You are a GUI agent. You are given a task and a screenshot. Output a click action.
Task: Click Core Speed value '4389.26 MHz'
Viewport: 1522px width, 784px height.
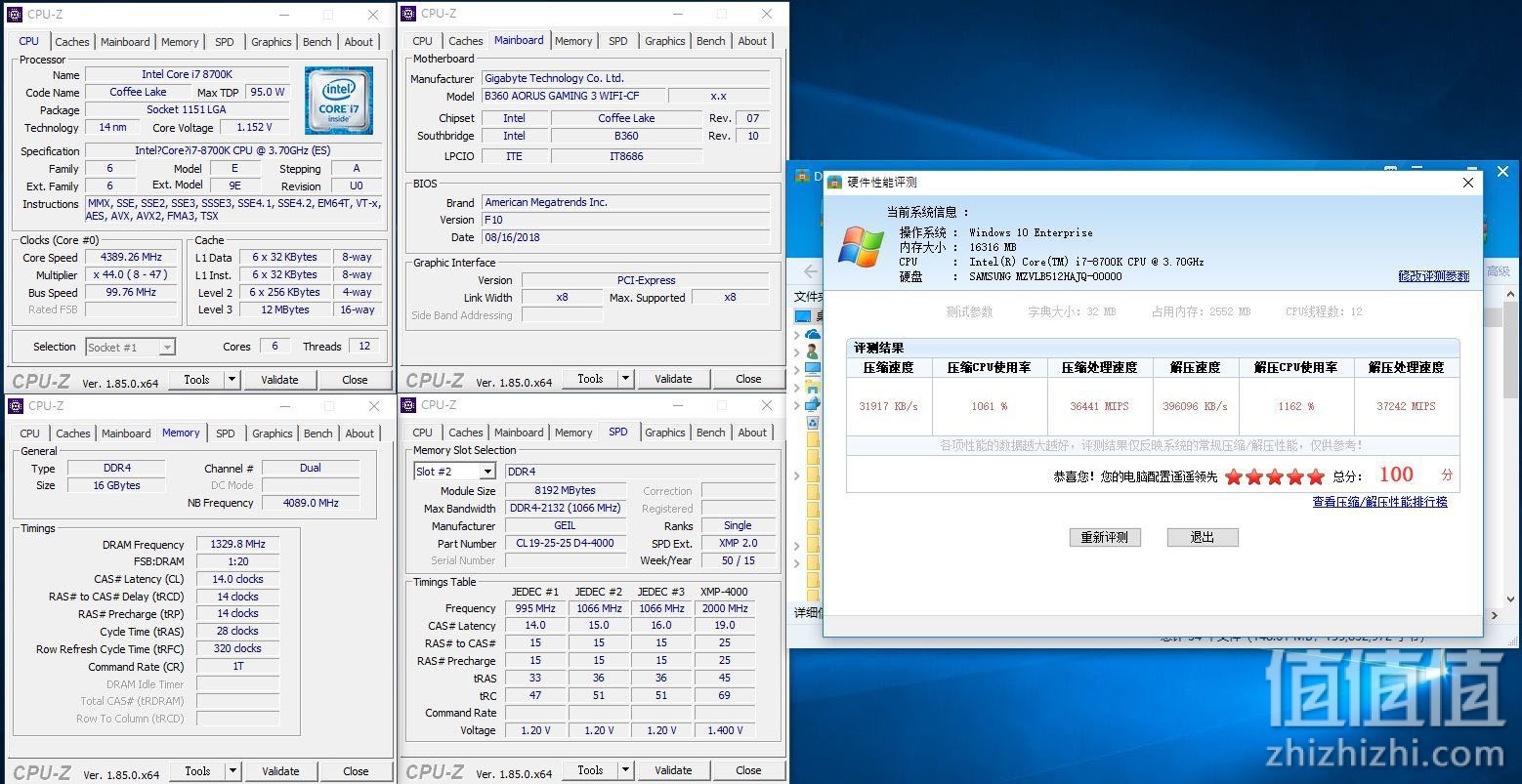click(131, 258)
